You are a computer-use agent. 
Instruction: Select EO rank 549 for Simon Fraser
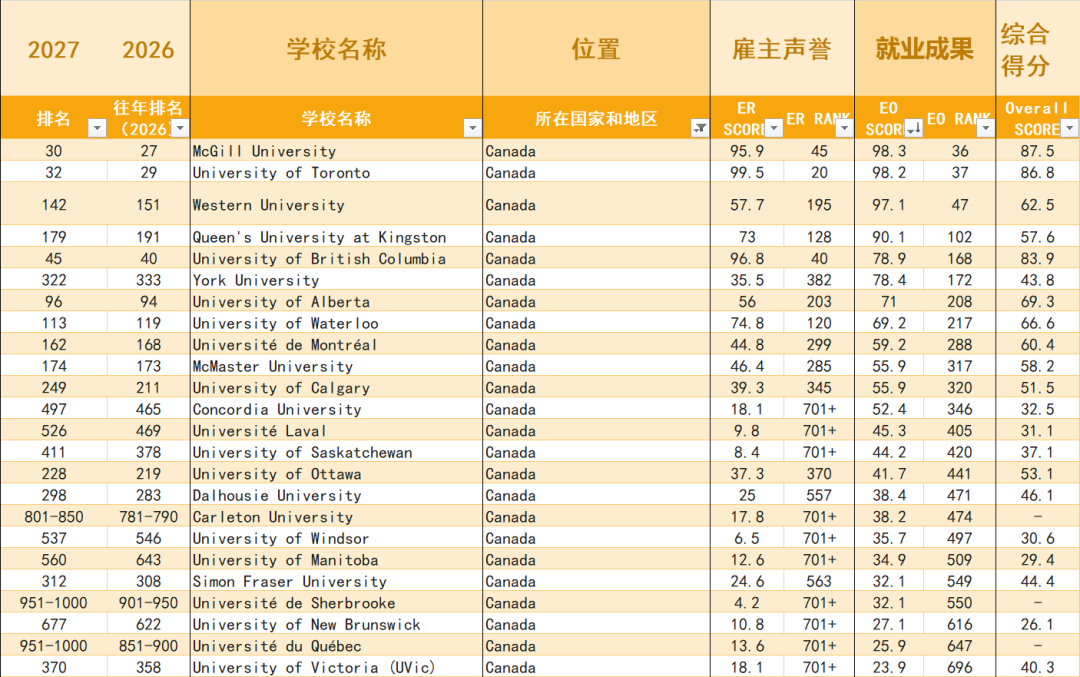[x=959, y=581]
